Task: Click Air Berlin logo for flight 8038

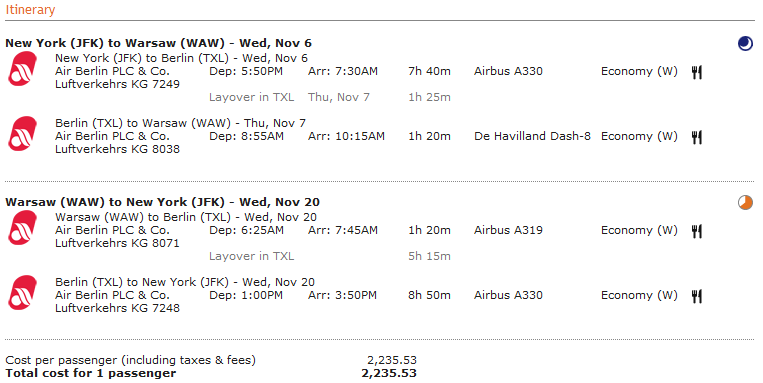Action: tap(22, 134)
